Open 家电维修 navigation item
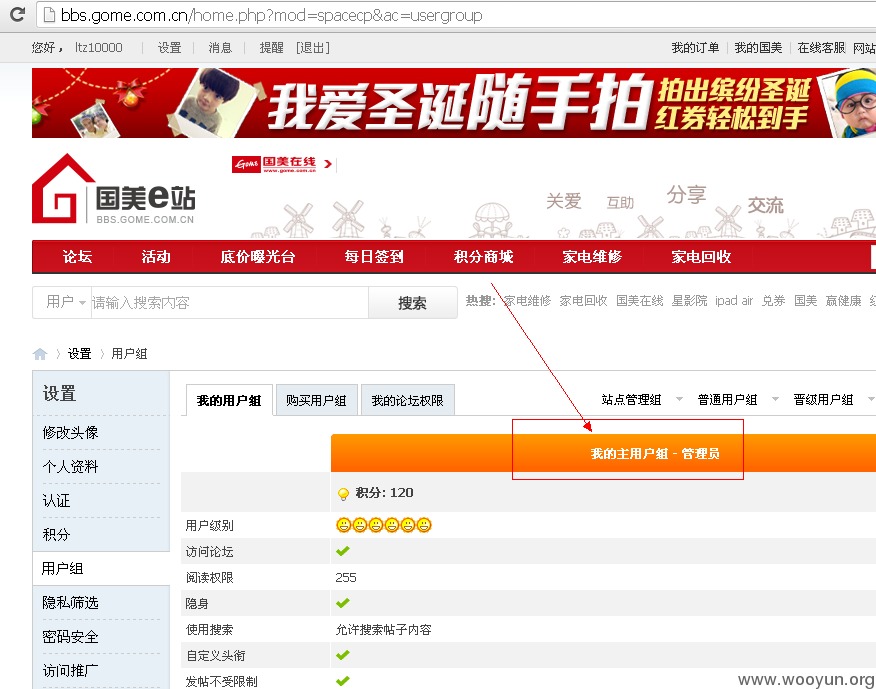Image resolution: width=876 pixels, height=689 pixels. click(x=592, y=256)
